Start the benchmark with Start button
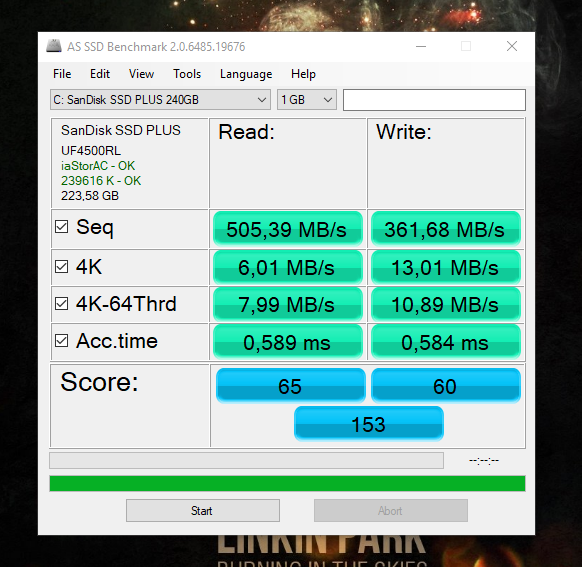This screenshot has width=582, height=567. coord(203,511)
